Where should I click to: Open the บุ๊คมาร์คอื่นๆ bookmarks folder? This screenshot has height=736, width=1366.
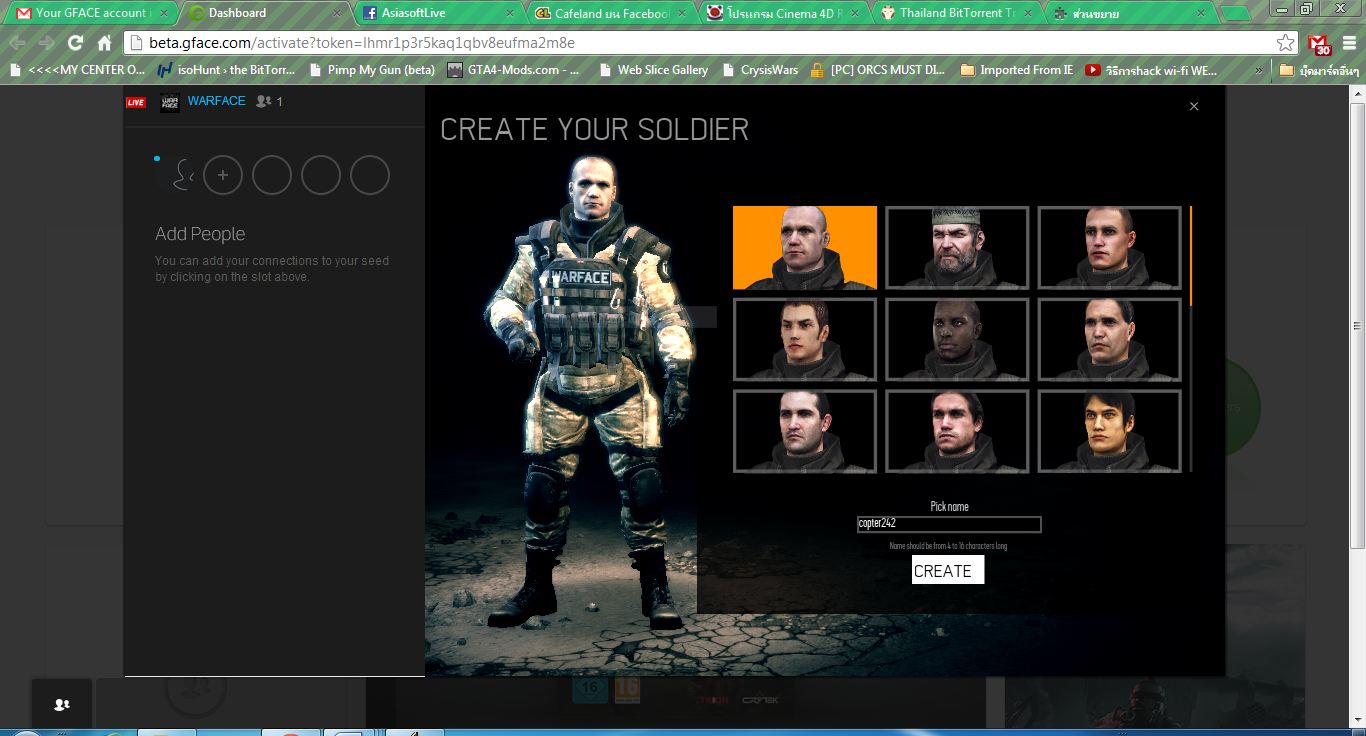tap(1320, 70)
